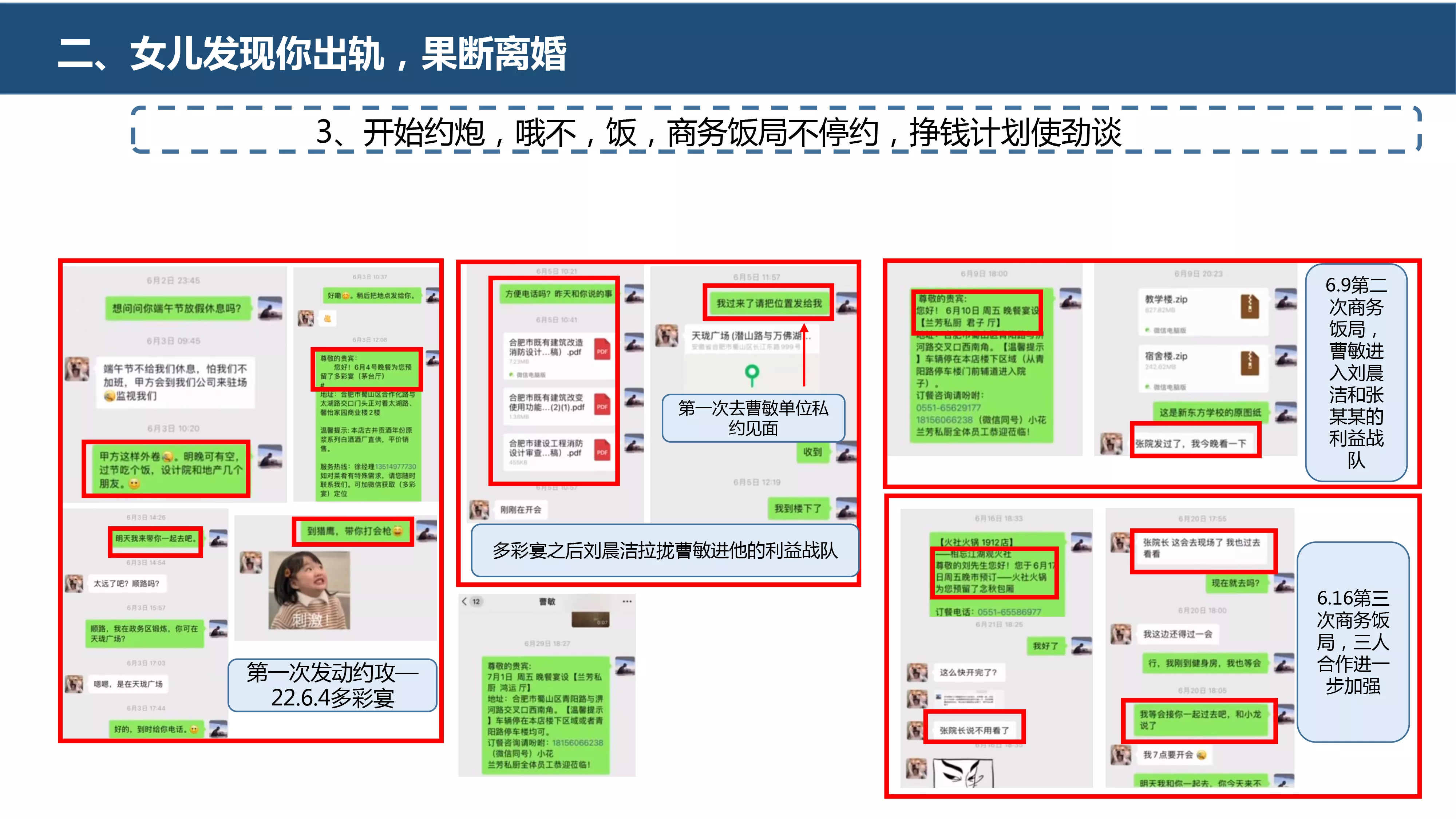This screenshot has height=819, width=1456.
Task: Open the three-dots menu in 曹敏 chat
Action: (627, 601)
